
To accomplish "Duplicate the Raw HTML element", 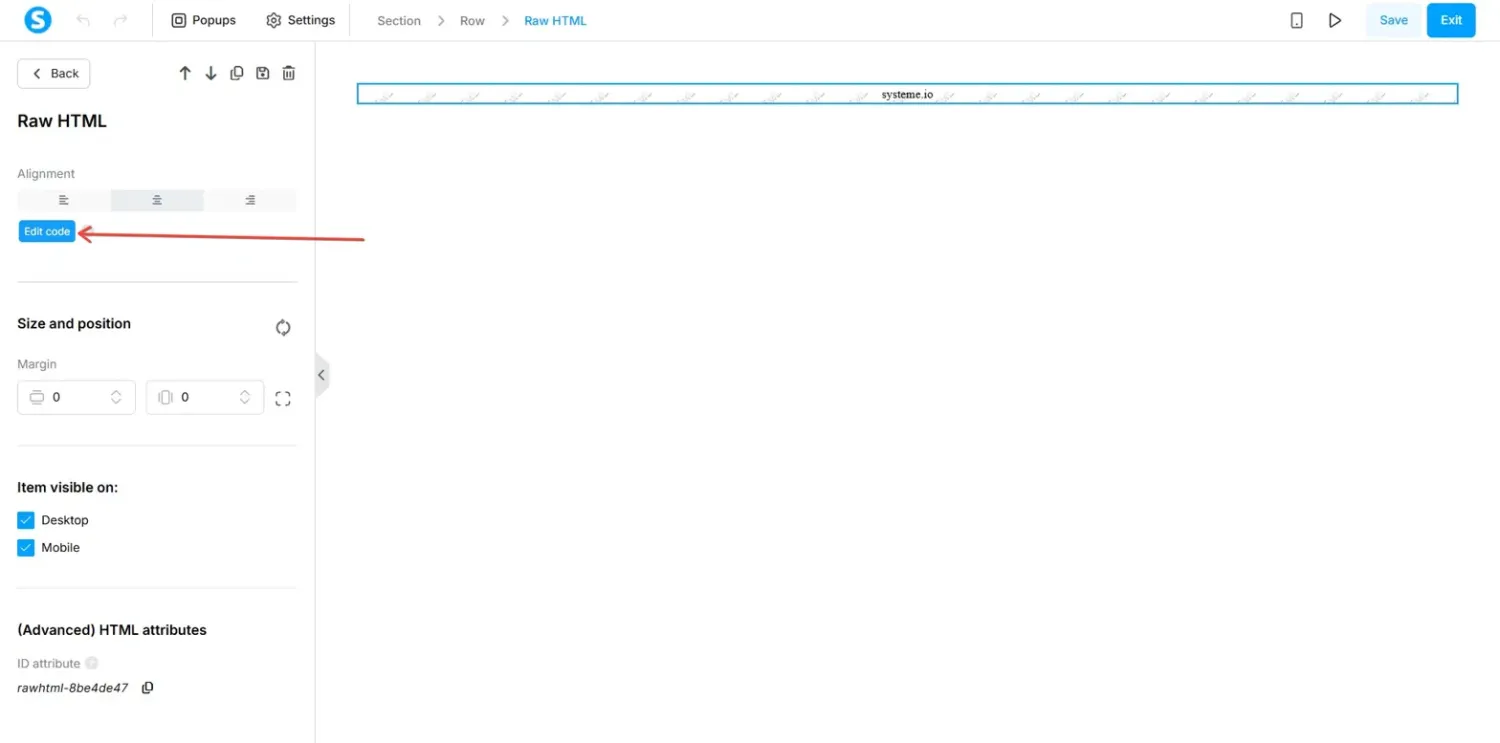I will click(237, 73).
